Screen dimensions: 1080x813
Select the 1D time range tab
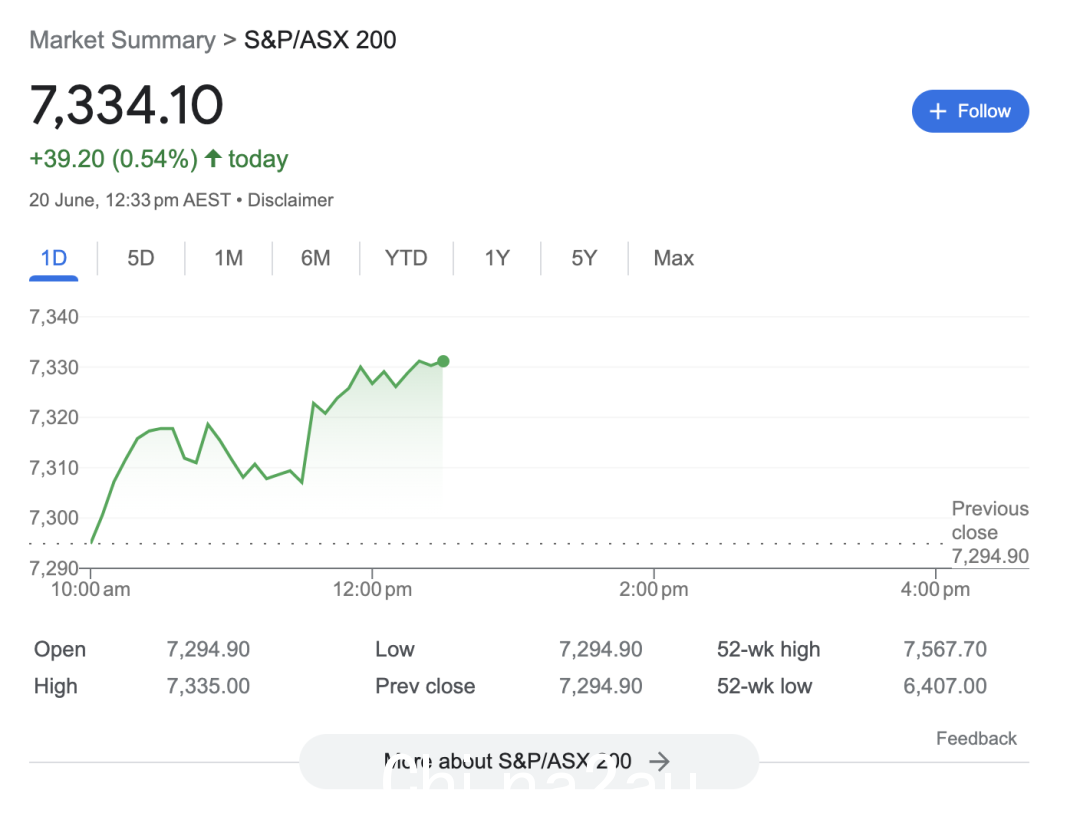coord(54,258)
